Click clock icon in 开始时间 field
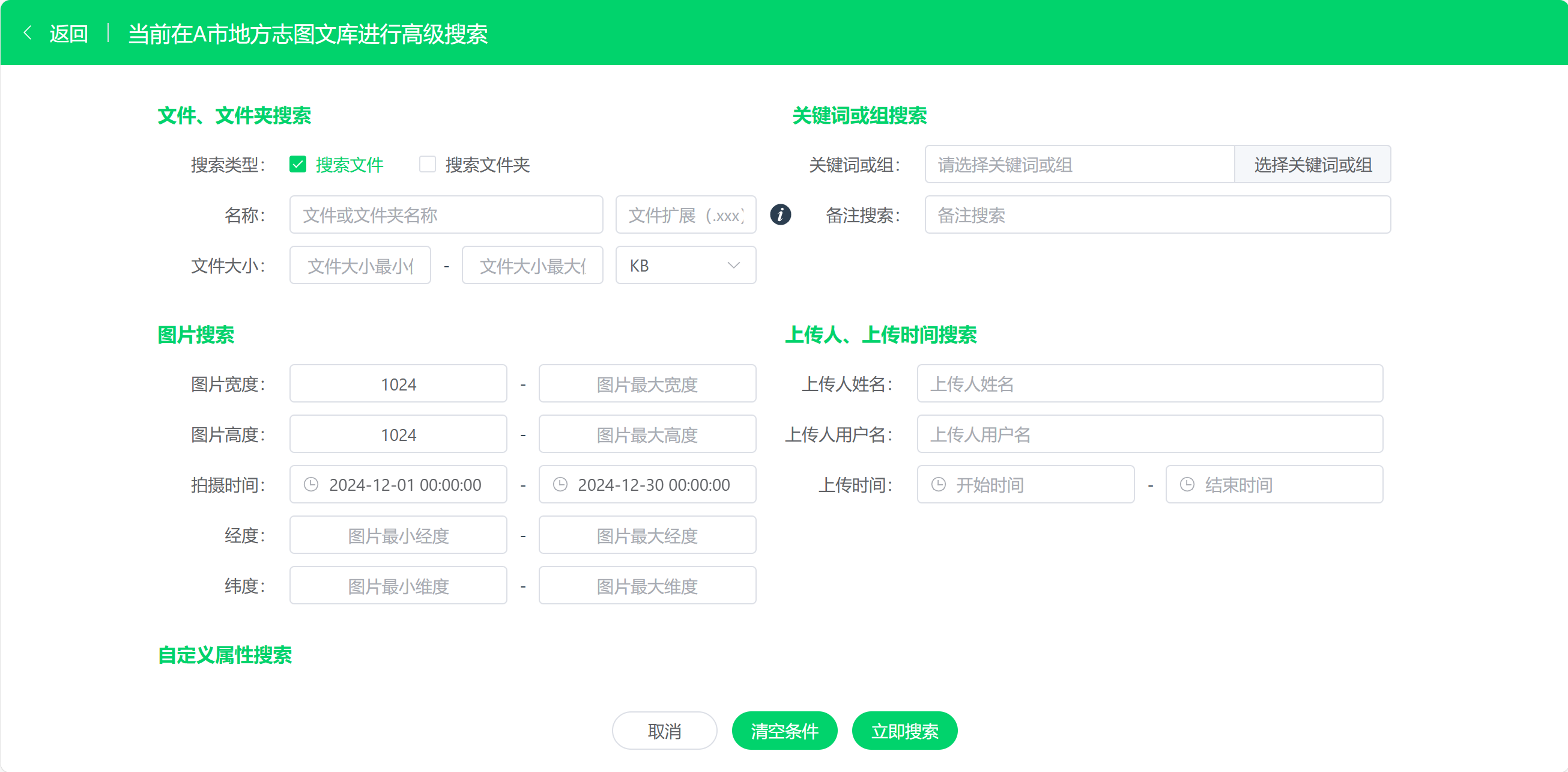 point(939,485)
